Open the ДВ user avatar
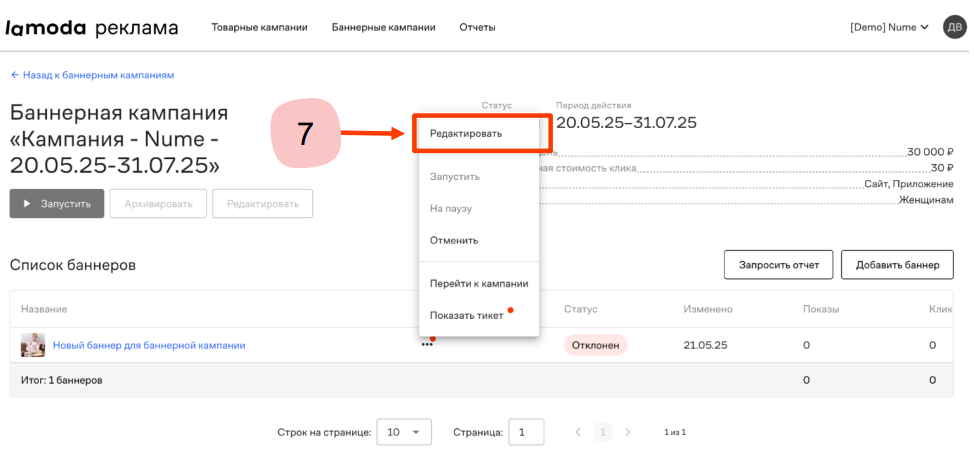The image size is (974, 467). (955, 27)
